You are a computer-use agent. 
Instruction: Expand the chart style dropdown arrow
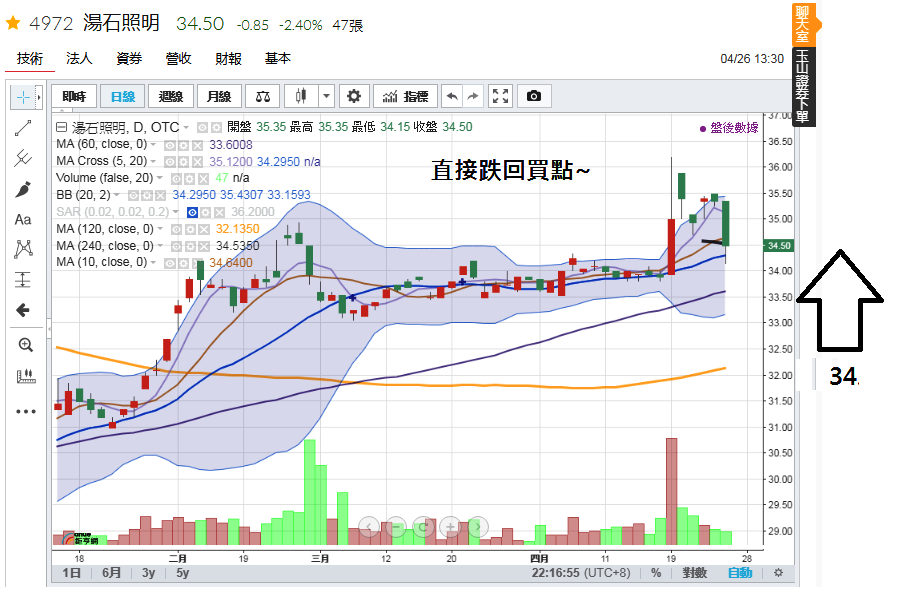click(326, 96)
